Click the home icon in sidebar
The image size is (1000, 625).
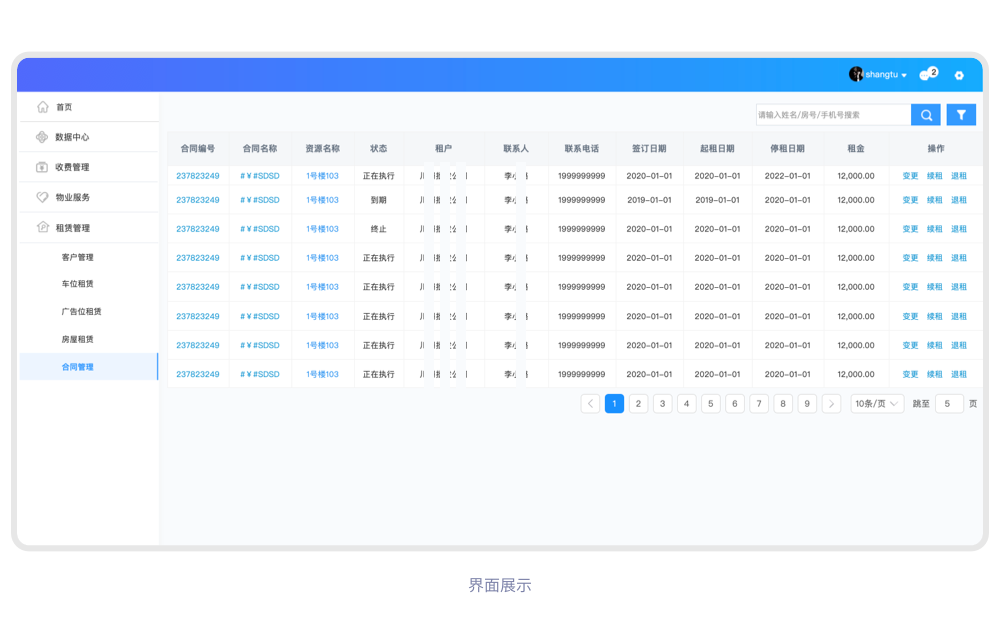[42, 107]
